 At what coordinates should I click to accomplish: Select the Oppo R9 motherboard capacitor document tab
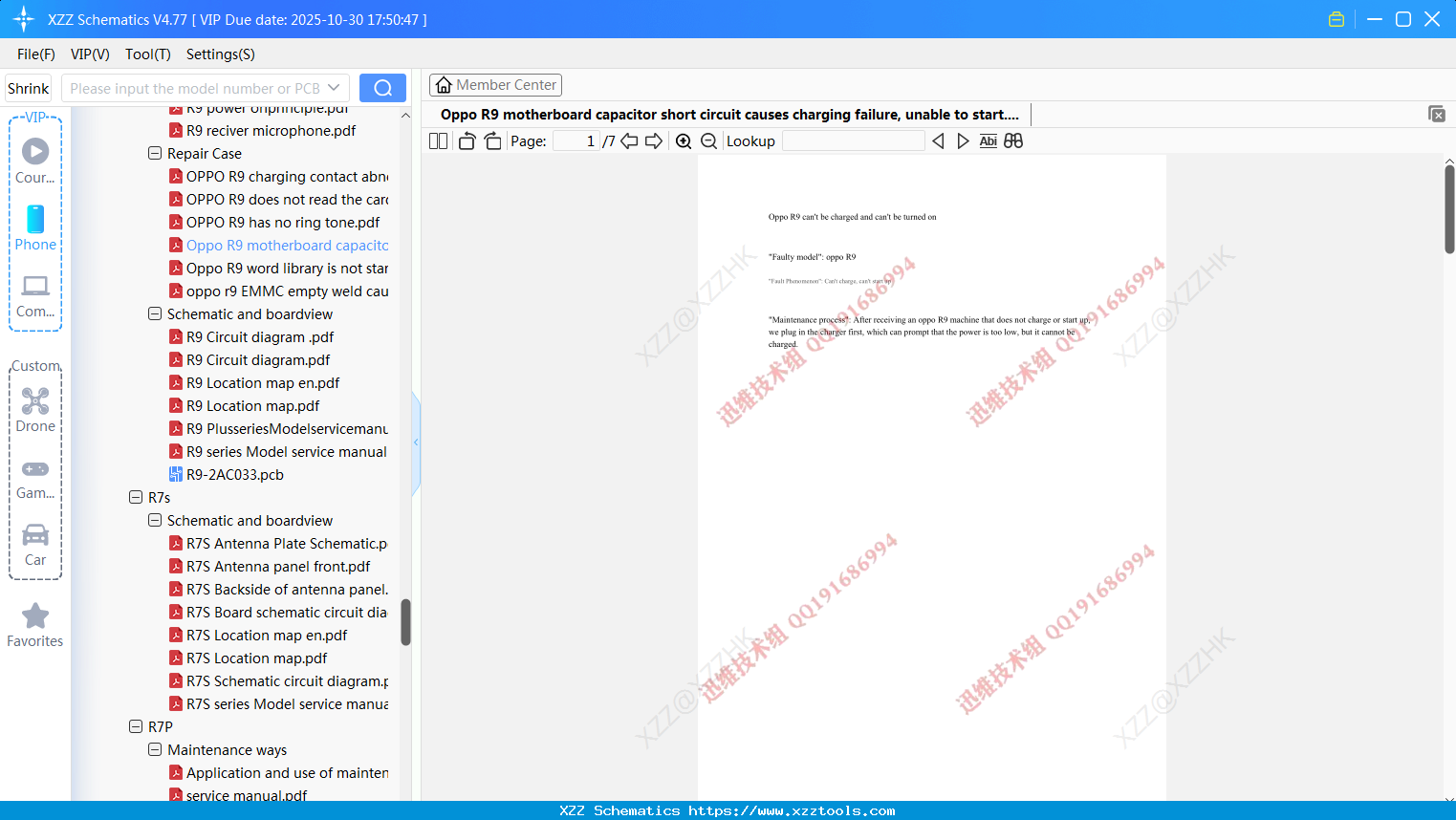coord(729,115)
